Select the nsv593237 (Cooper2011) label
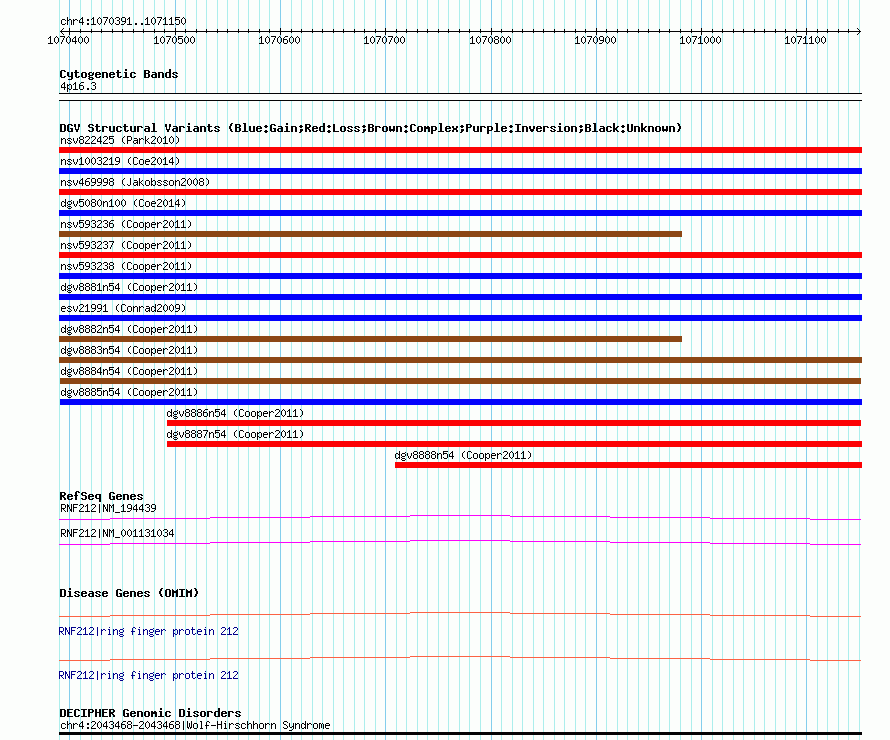Image resolution: width=890 pixels, height=740 pixels. 126,245
